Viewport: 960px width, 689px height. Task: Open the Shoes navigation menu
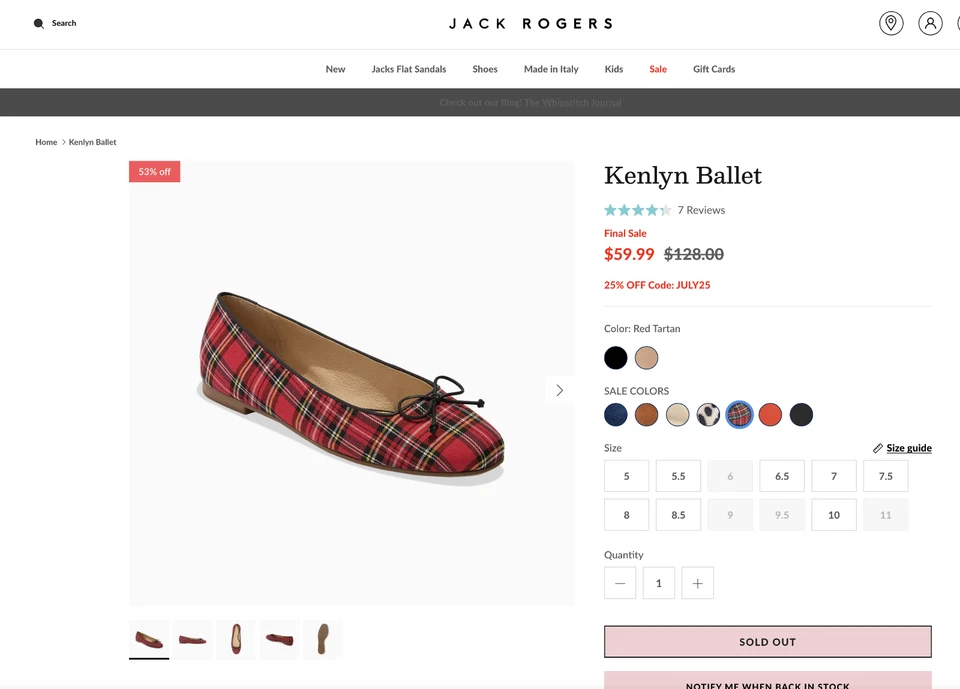point(485,69)
